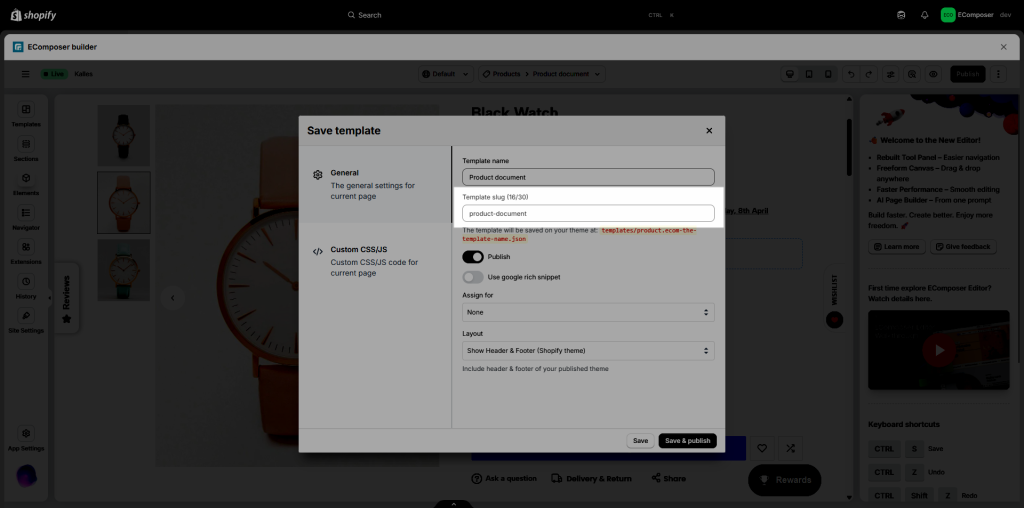Open the Elements panel icon
The image size is (1024, 508).
click(26, 178)
